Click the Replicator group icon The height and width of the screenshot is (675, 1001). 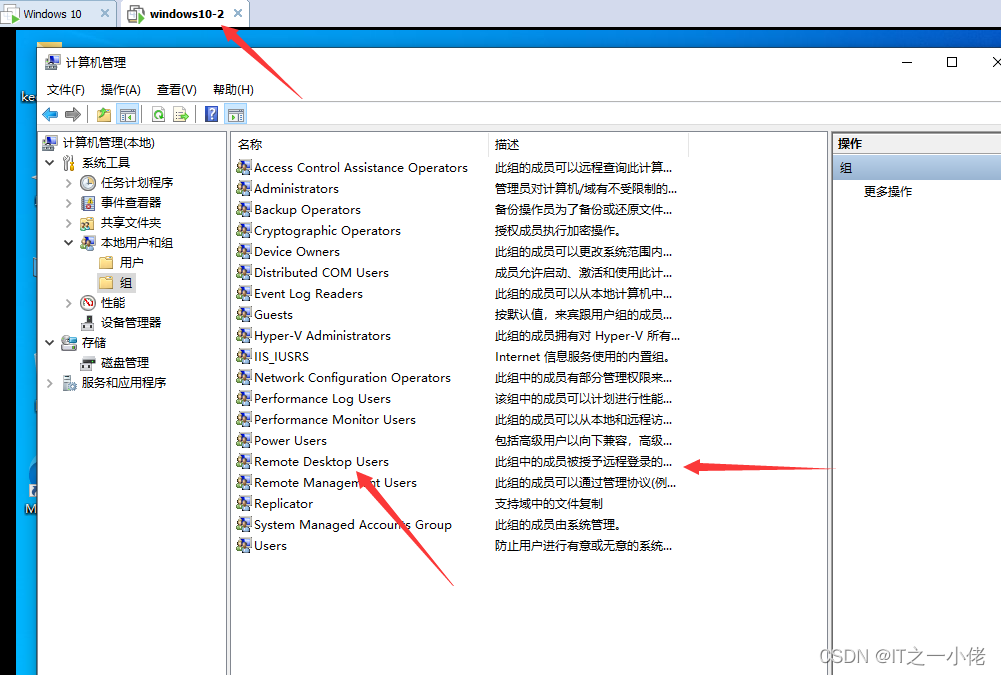click(x=243, y=503)
